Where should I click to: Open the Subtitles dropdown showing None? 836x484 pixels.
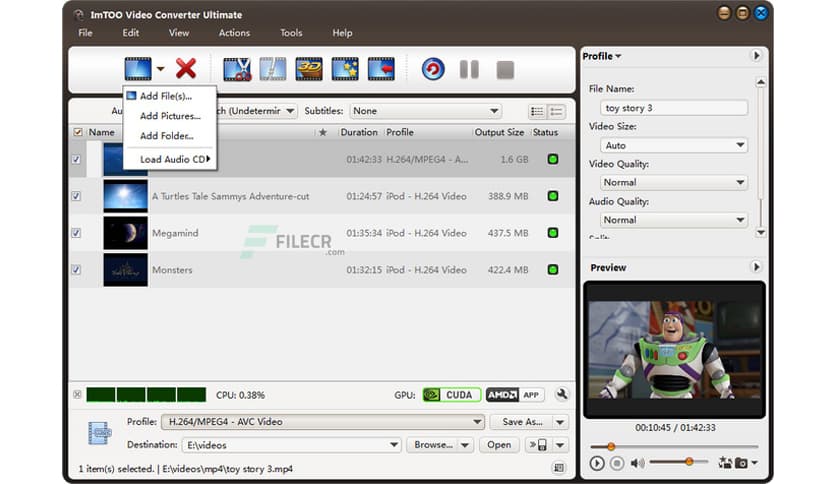[425, 111]
